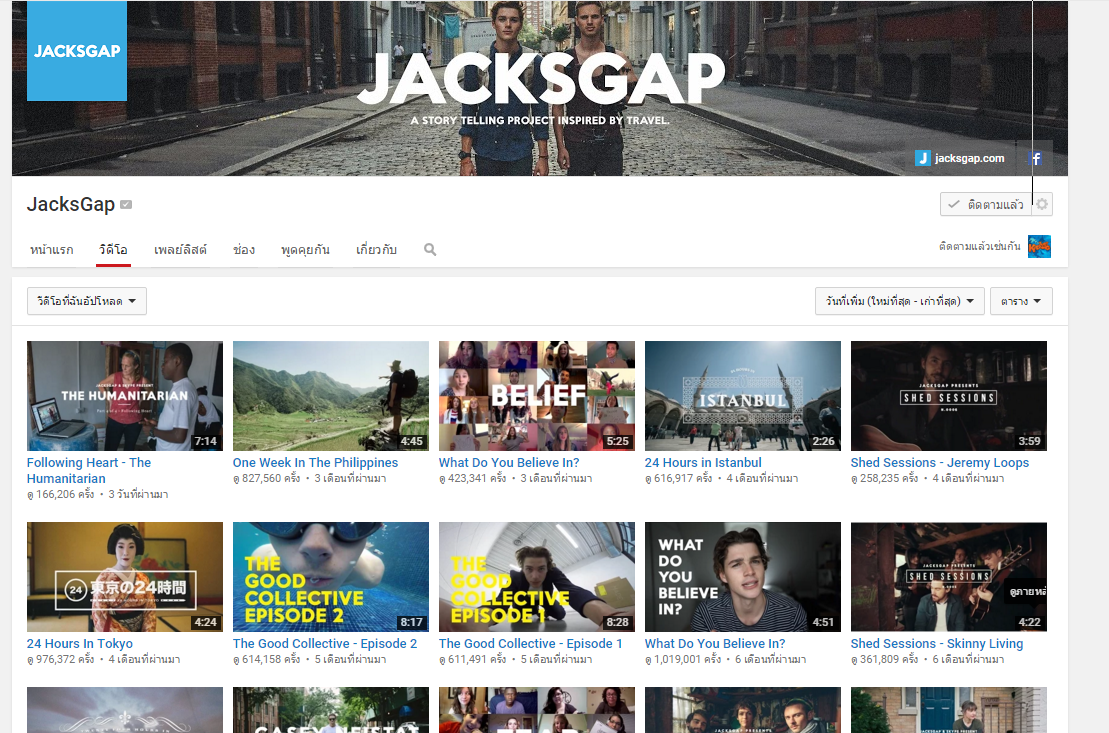Open the JACKSGAP channel avatar logo
This screenshot has height=733, width=1109.
tap(77, 51)
